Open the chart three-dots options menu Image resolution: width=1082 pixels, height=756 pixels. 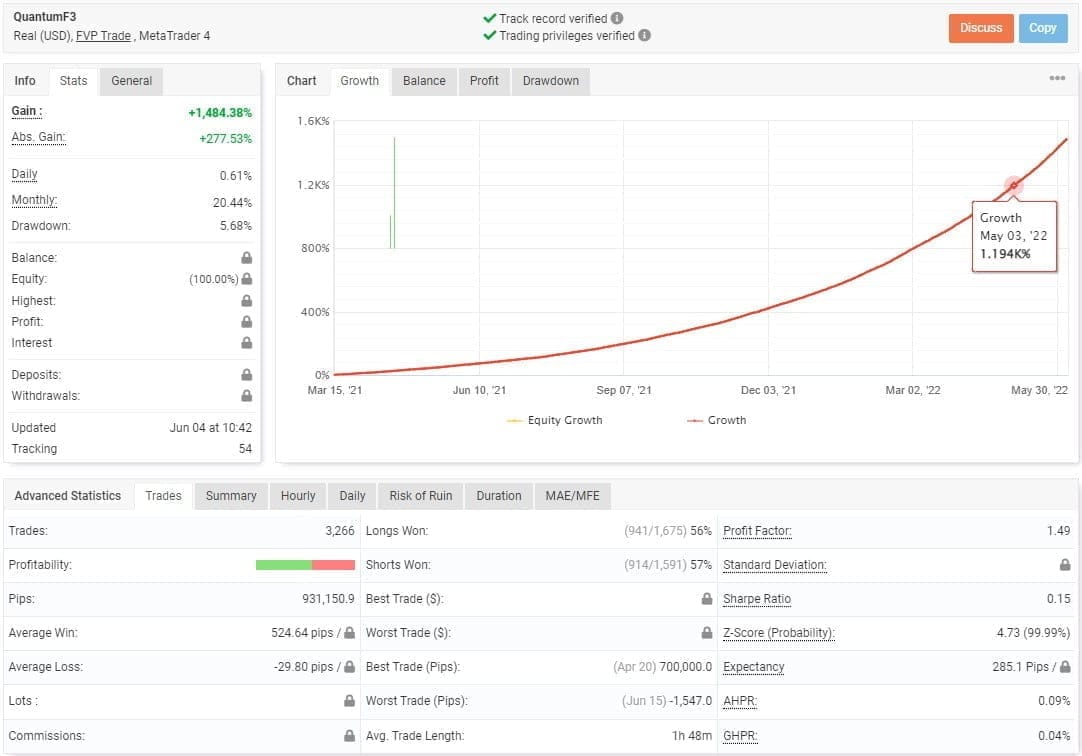(1057, 79)
